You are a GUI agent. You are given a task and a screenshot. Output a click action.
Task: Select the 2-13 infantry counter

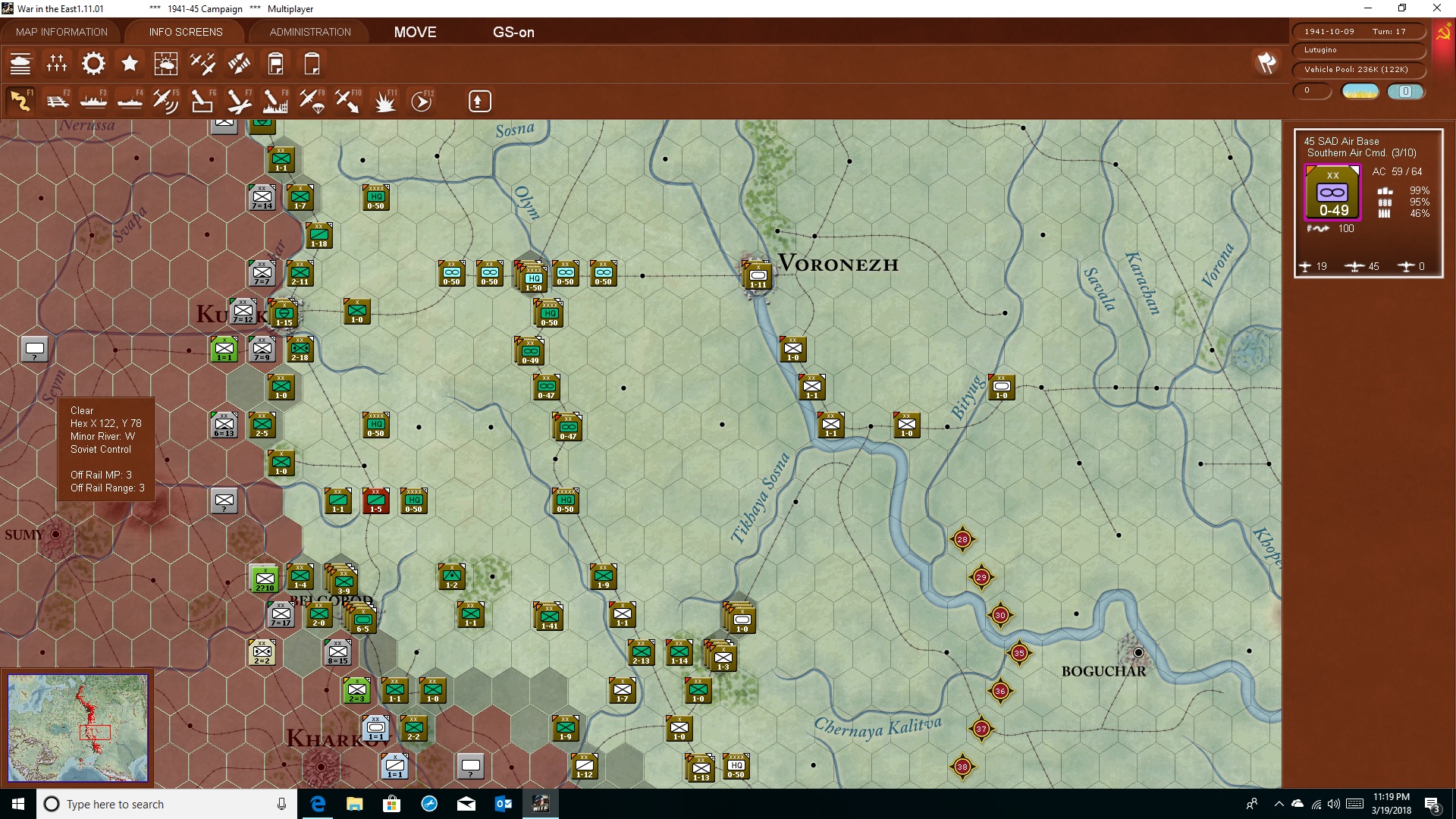coord(641,652)
